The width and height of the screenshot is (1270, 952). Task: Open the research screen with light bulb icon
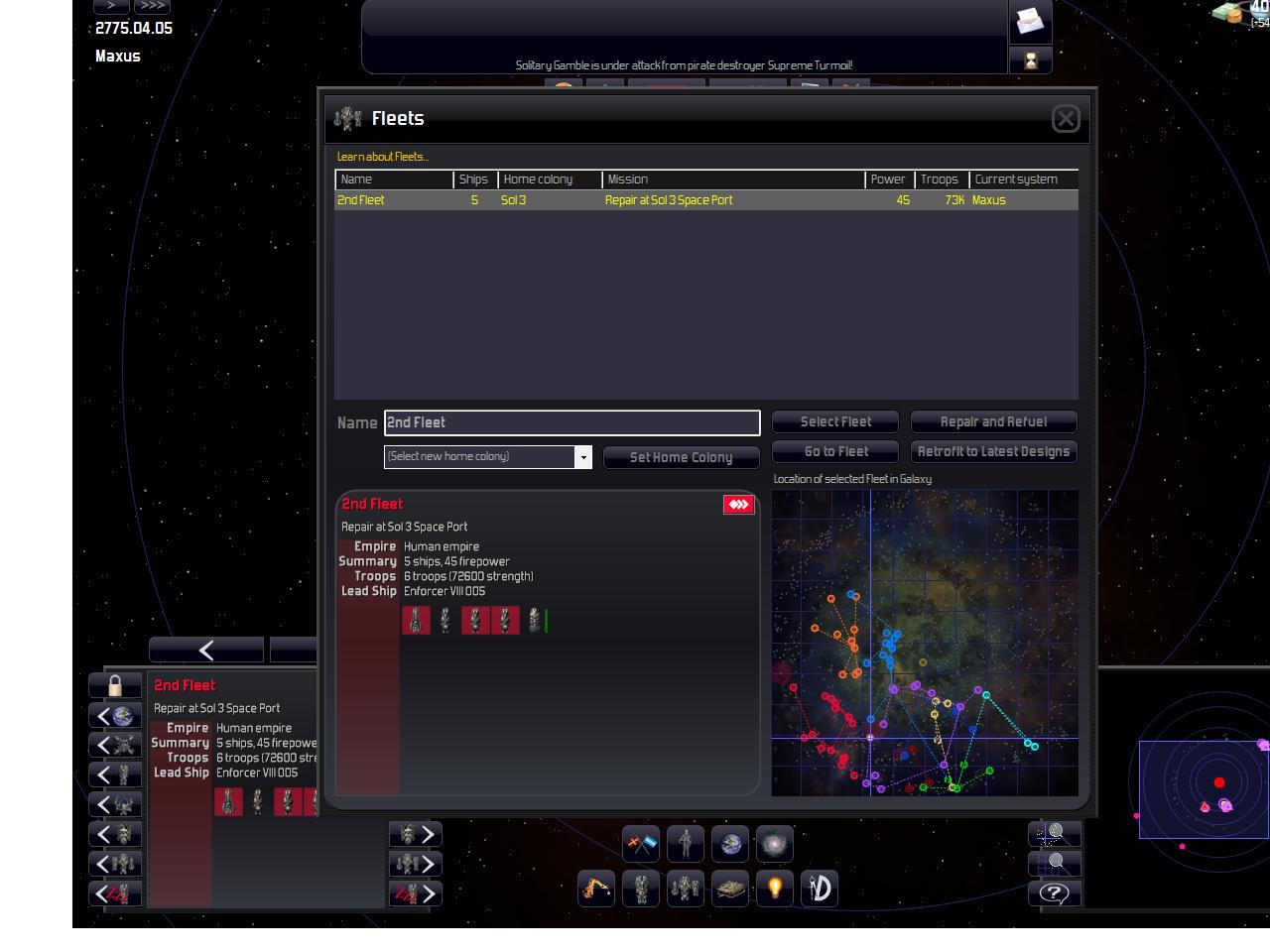[x=775, y=889]
